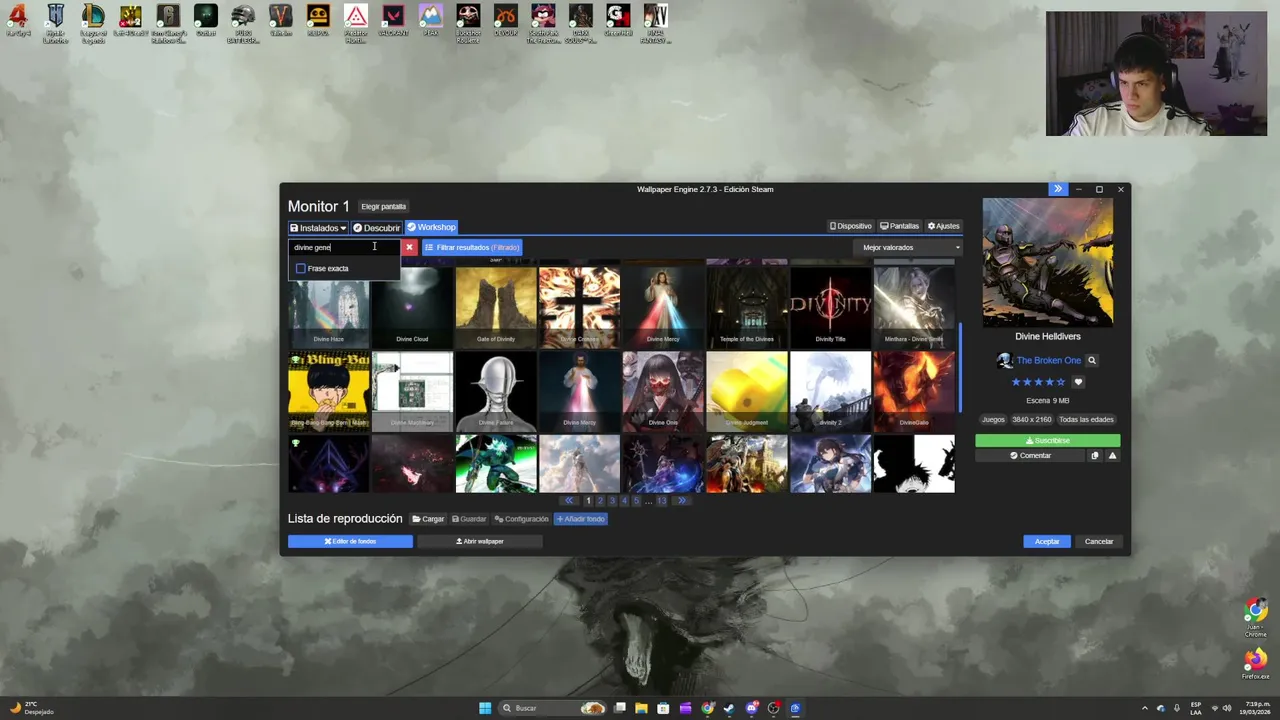This screenshot has width=1280, height=720.
Task: Click the divine gene search field
Action: click(344, 247)
